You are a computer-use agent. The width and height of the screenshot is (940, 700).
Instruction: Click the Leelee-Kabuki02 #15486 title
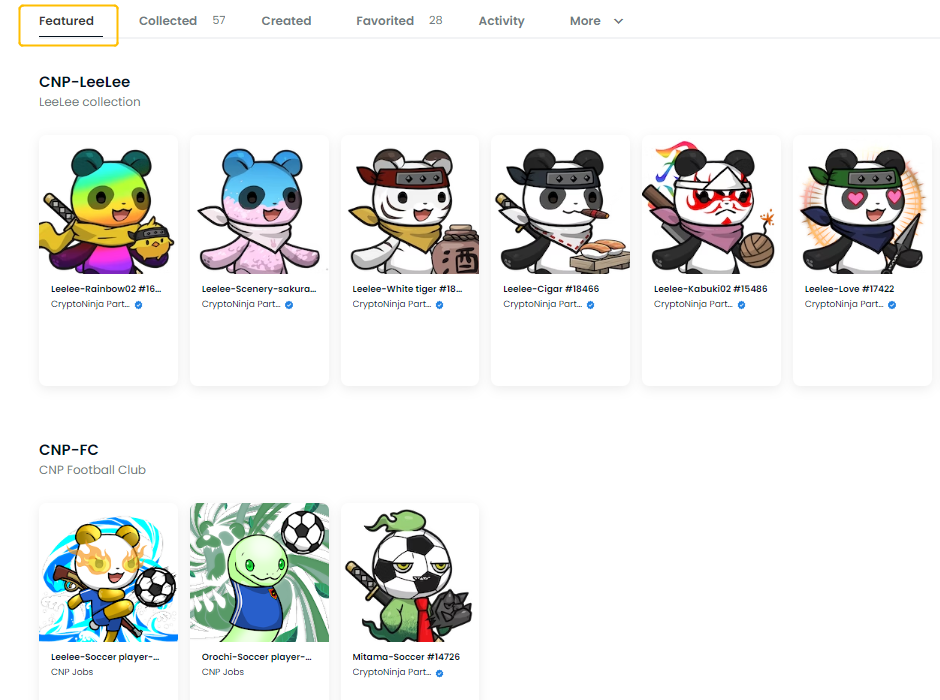tap(710, 289)
